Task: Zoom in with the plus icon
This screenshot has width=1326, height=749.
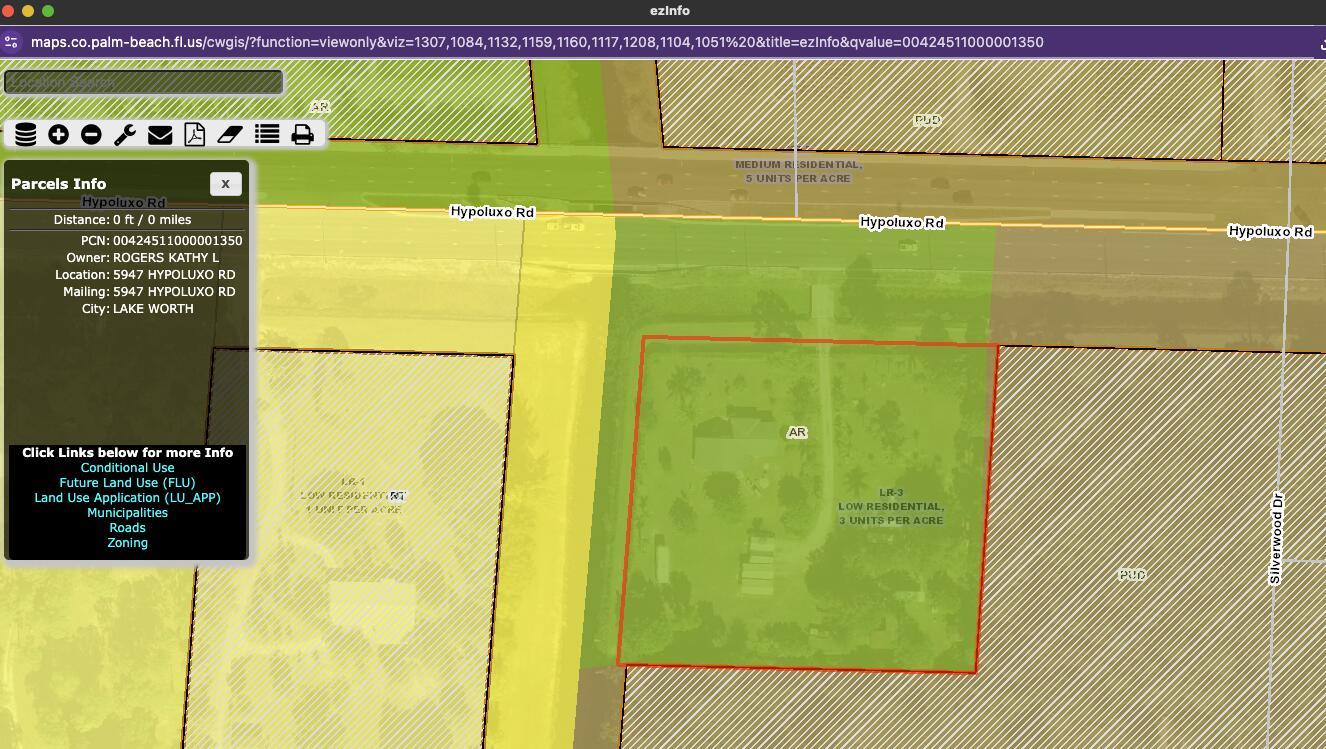Action: [x=58, y=134]
